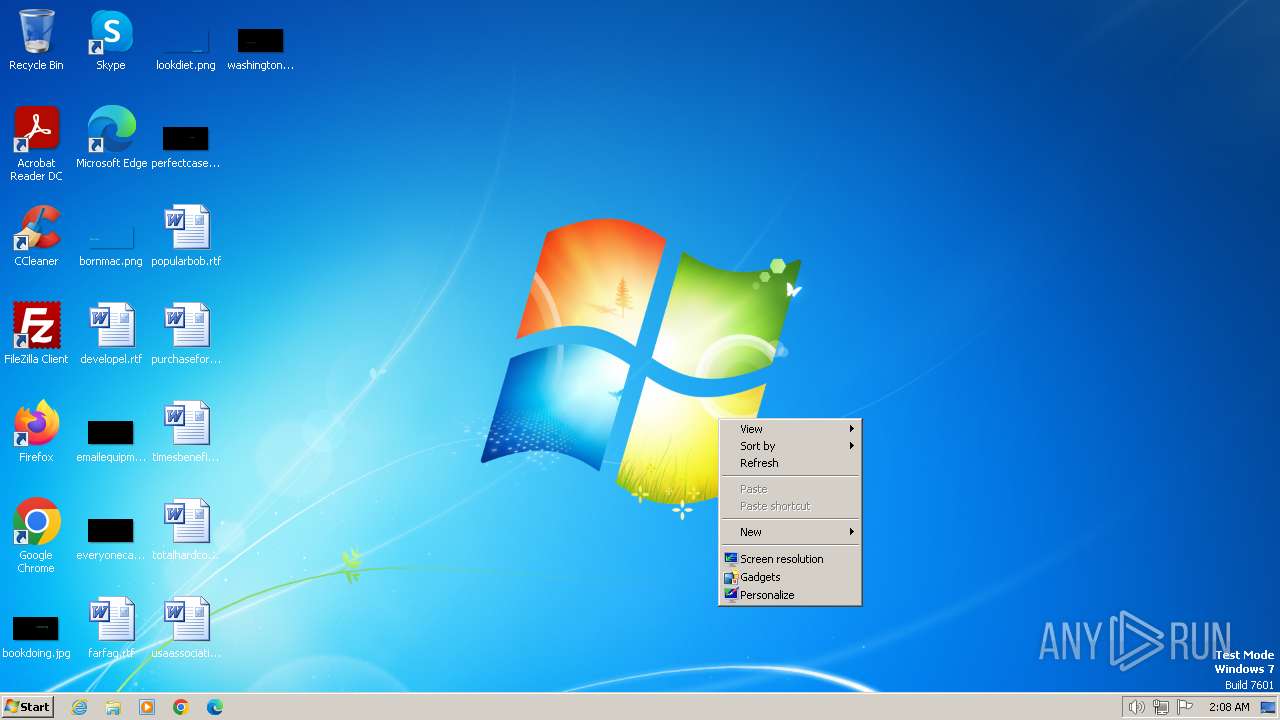Open the network status tray icon
1280x720 pixels.
[x=1161, y=707]
